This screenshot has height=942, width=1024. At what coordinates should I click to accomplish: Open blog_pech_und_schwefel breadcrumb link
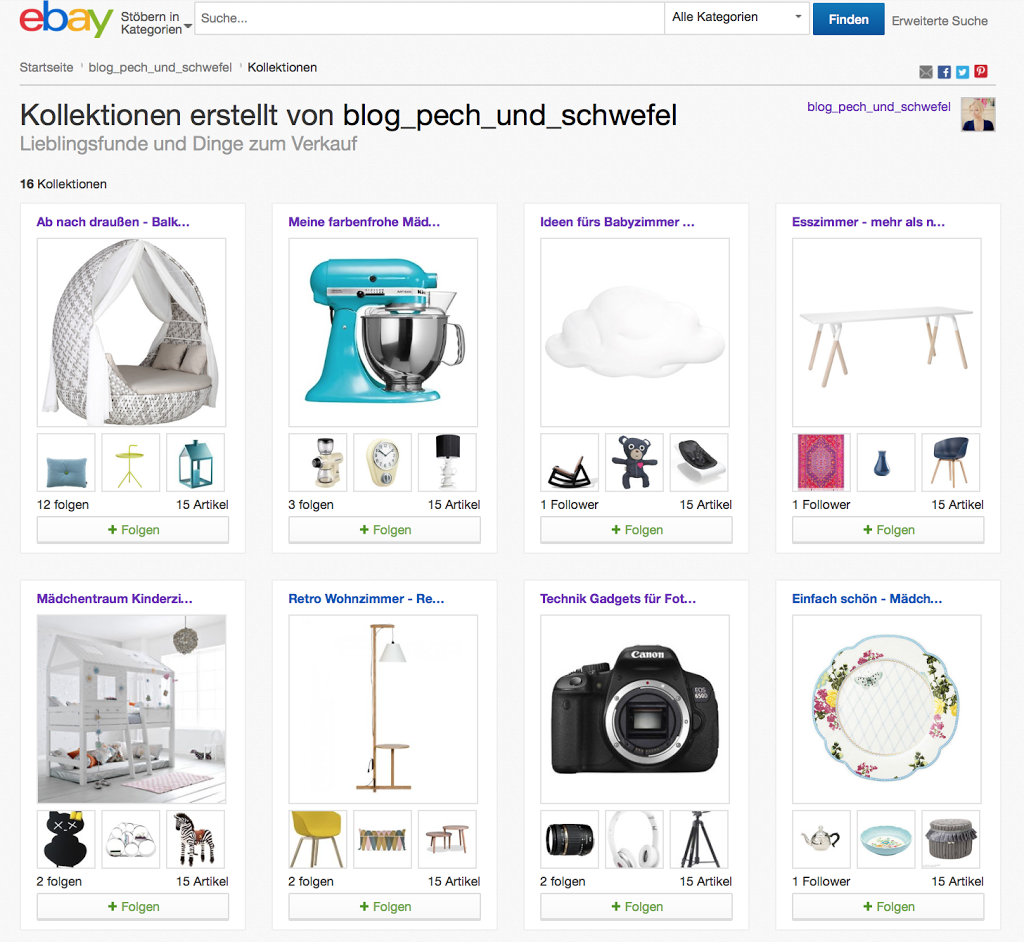160,67
